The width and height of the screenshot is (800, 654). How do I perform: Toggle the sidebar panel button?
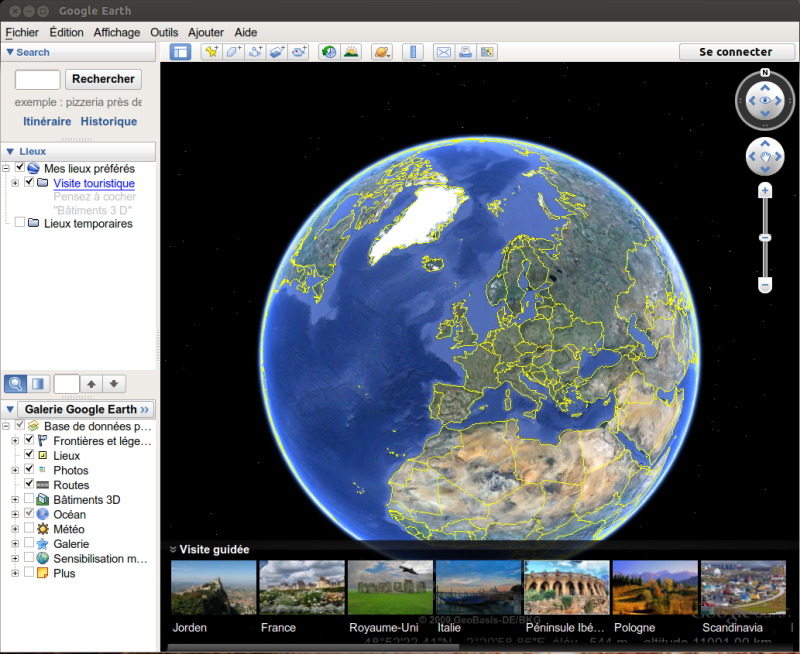(180, 52)
